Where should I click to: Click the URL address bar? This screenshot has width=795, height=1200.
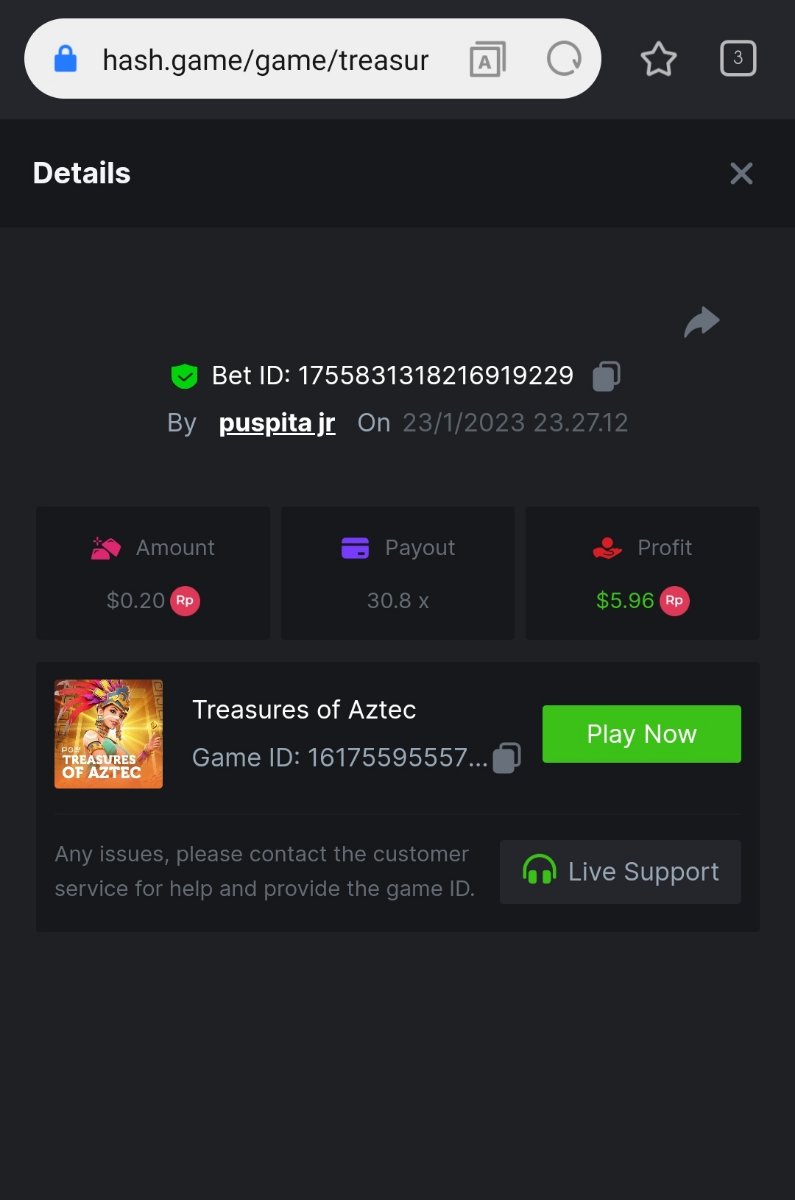(x=265, y=60)
